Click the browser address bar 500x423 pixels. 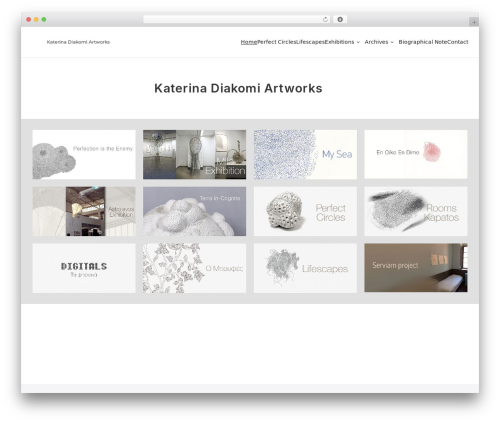[236, 20]
